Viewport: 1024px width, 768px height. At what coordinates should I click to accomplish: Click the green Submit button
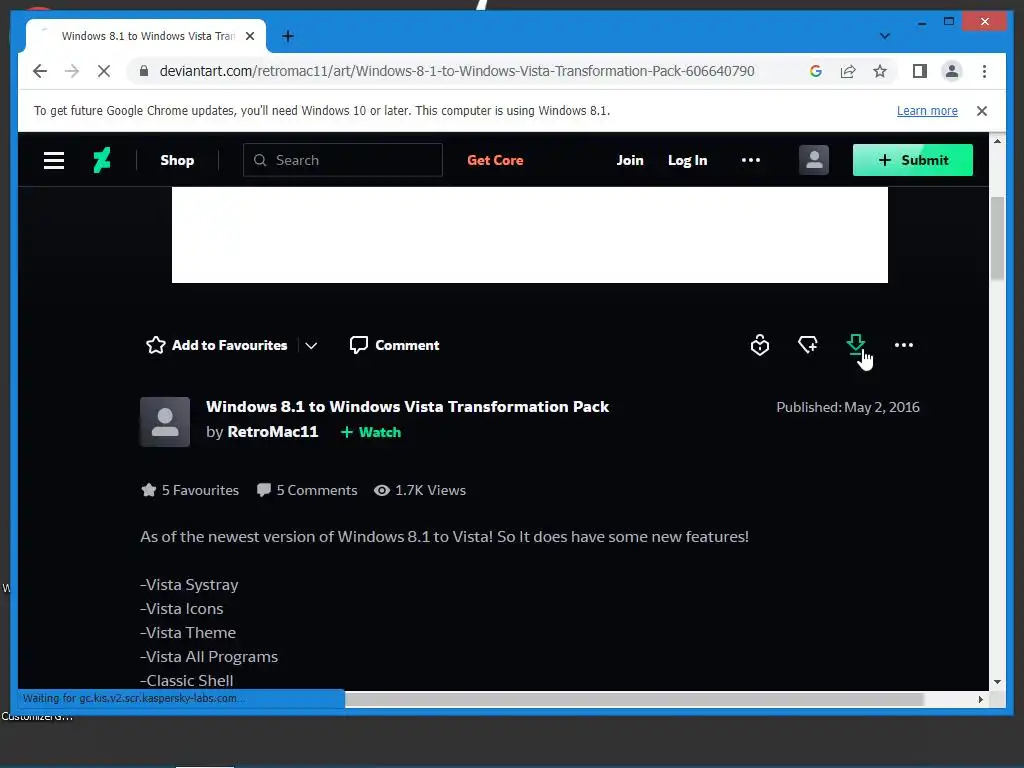(912, 160)
